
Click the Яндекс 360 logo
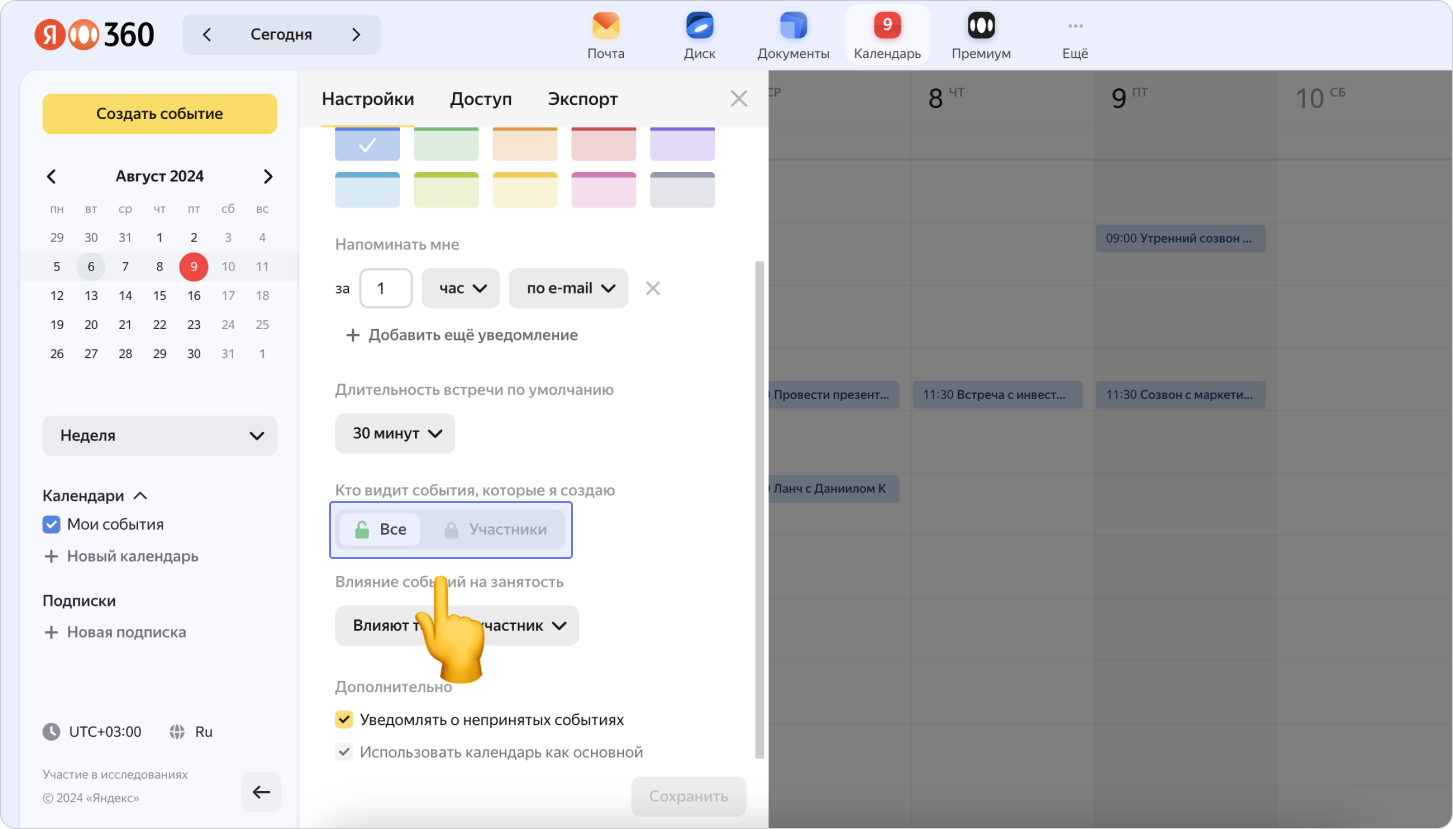[x=95, y=35]
